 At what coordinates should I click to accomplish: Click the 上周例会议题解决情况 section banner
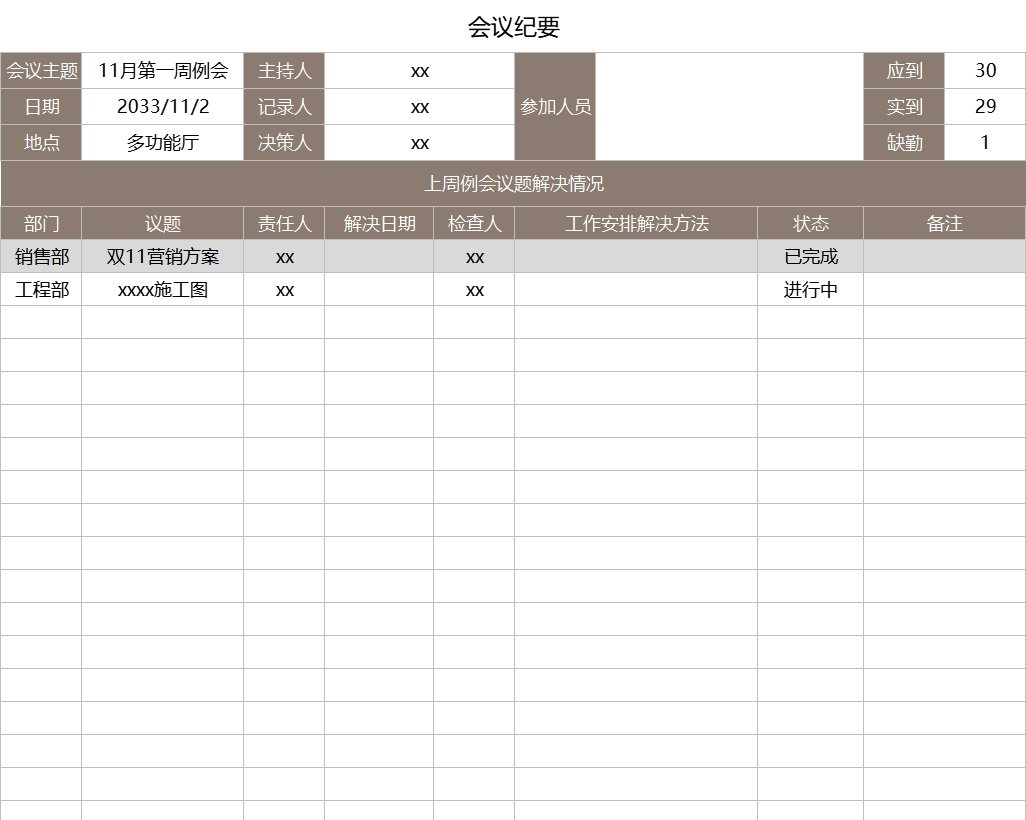(513, 183)
